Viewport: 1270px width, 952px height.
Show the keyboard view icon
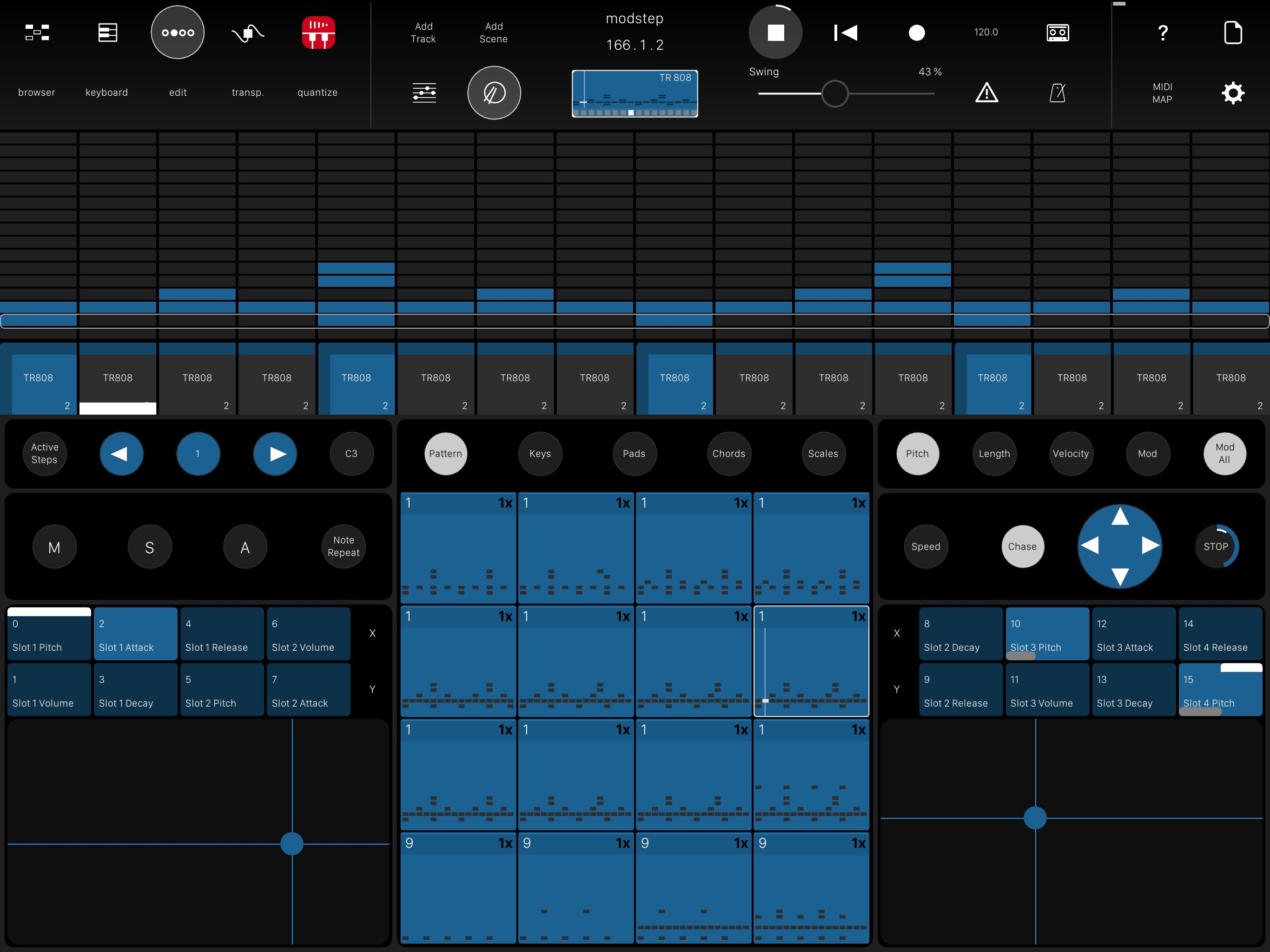tap(107, 33)
